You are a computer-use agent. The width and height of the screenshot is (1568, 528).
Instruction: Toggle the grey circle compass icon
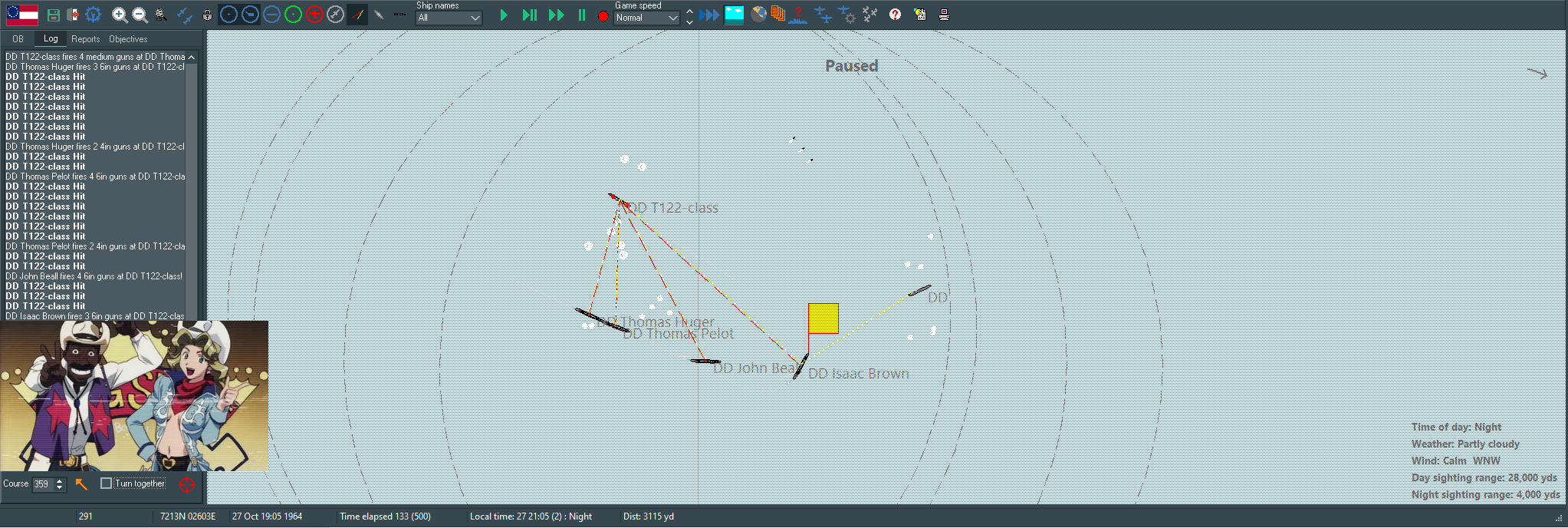pyautogui.click(x=336, y=15)
